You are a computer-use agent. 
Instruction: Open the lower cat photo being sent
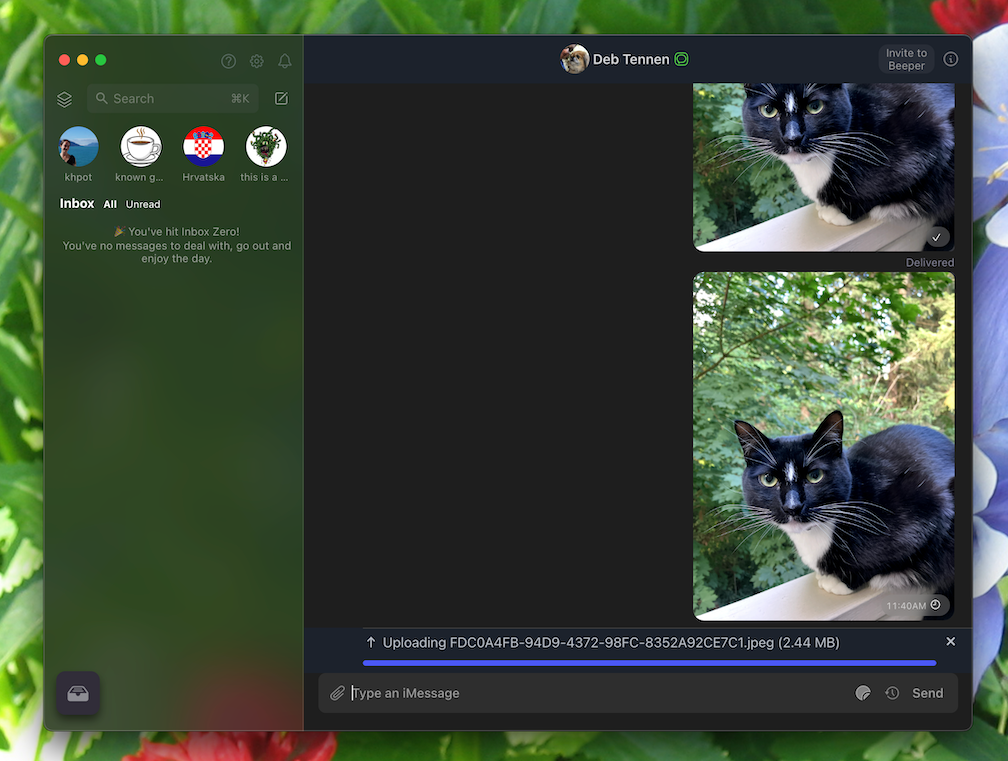point(824,447)
